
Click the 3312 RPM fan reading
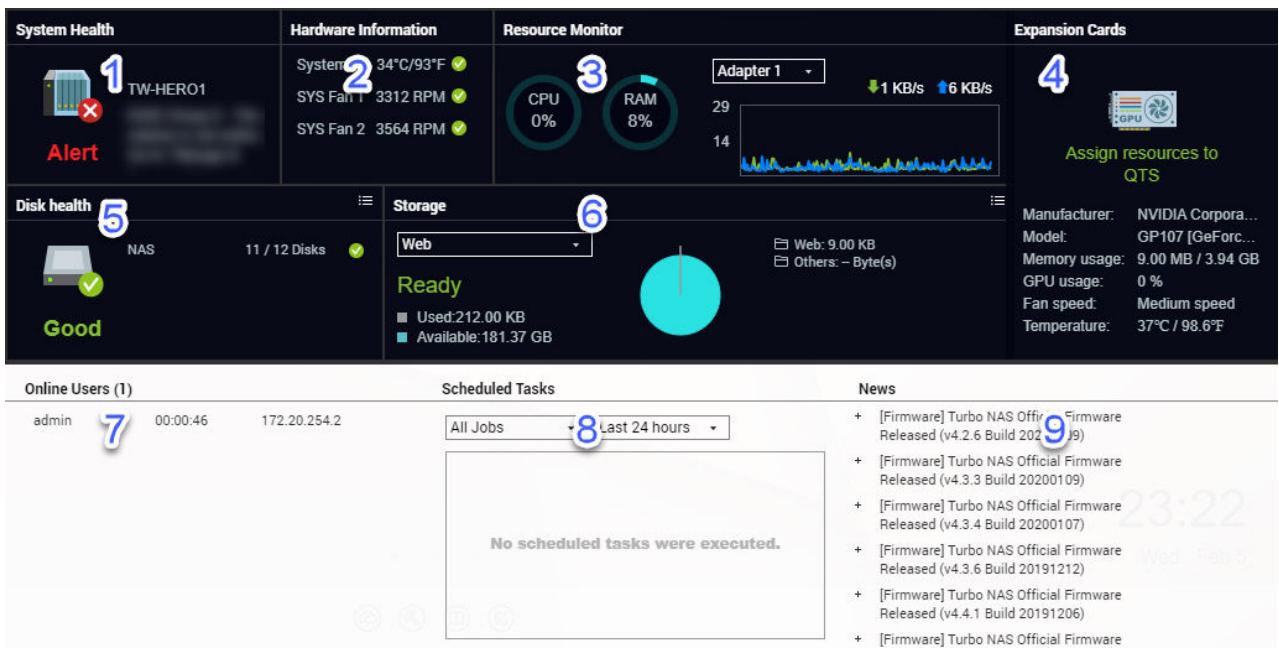coord(411,97)
